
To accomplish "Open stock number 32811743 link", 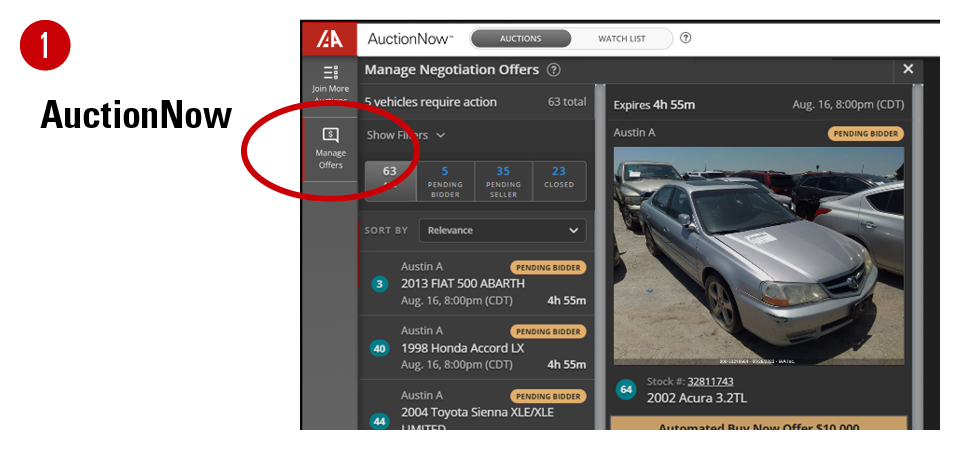I will point(710,382).
